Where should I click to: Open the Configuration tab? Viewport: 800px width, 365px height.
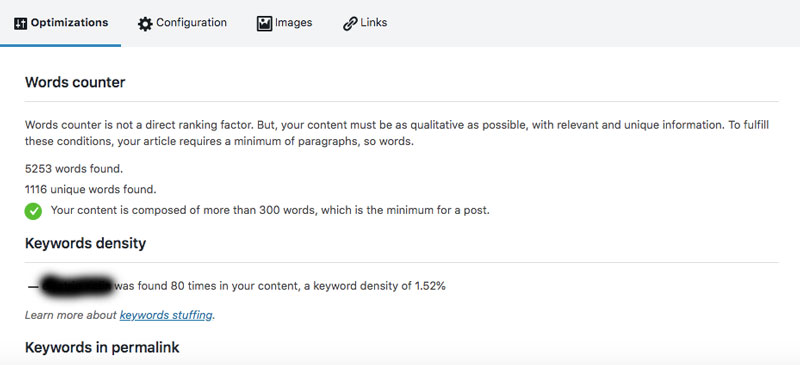[182, 23]
